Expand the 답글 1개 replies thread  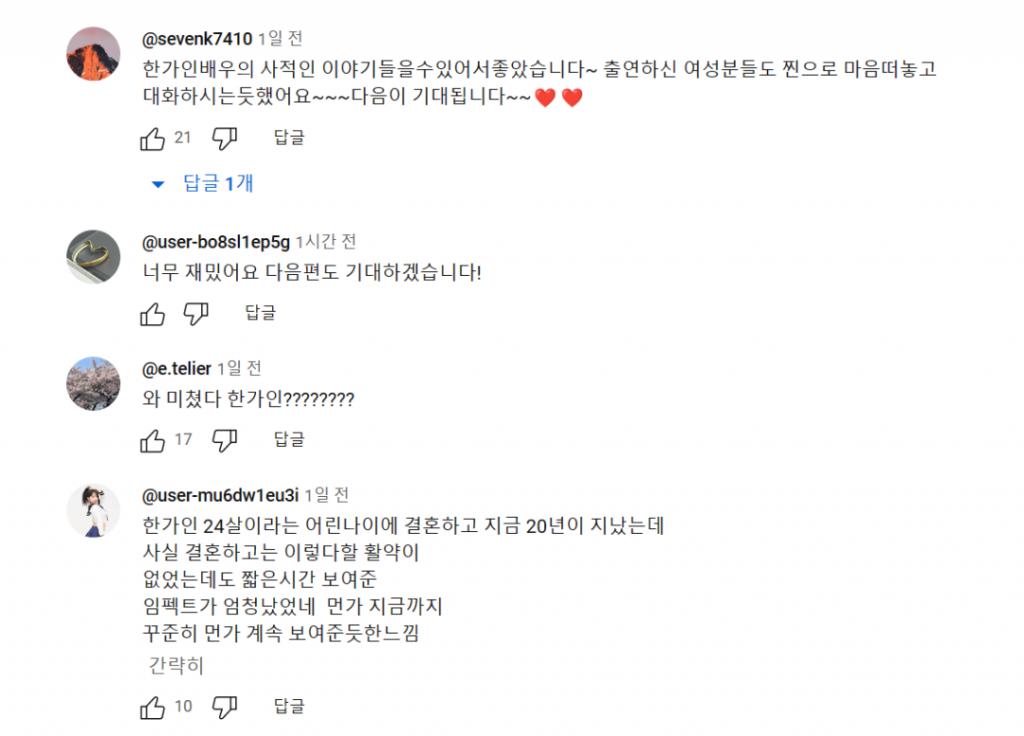(205, 184)
